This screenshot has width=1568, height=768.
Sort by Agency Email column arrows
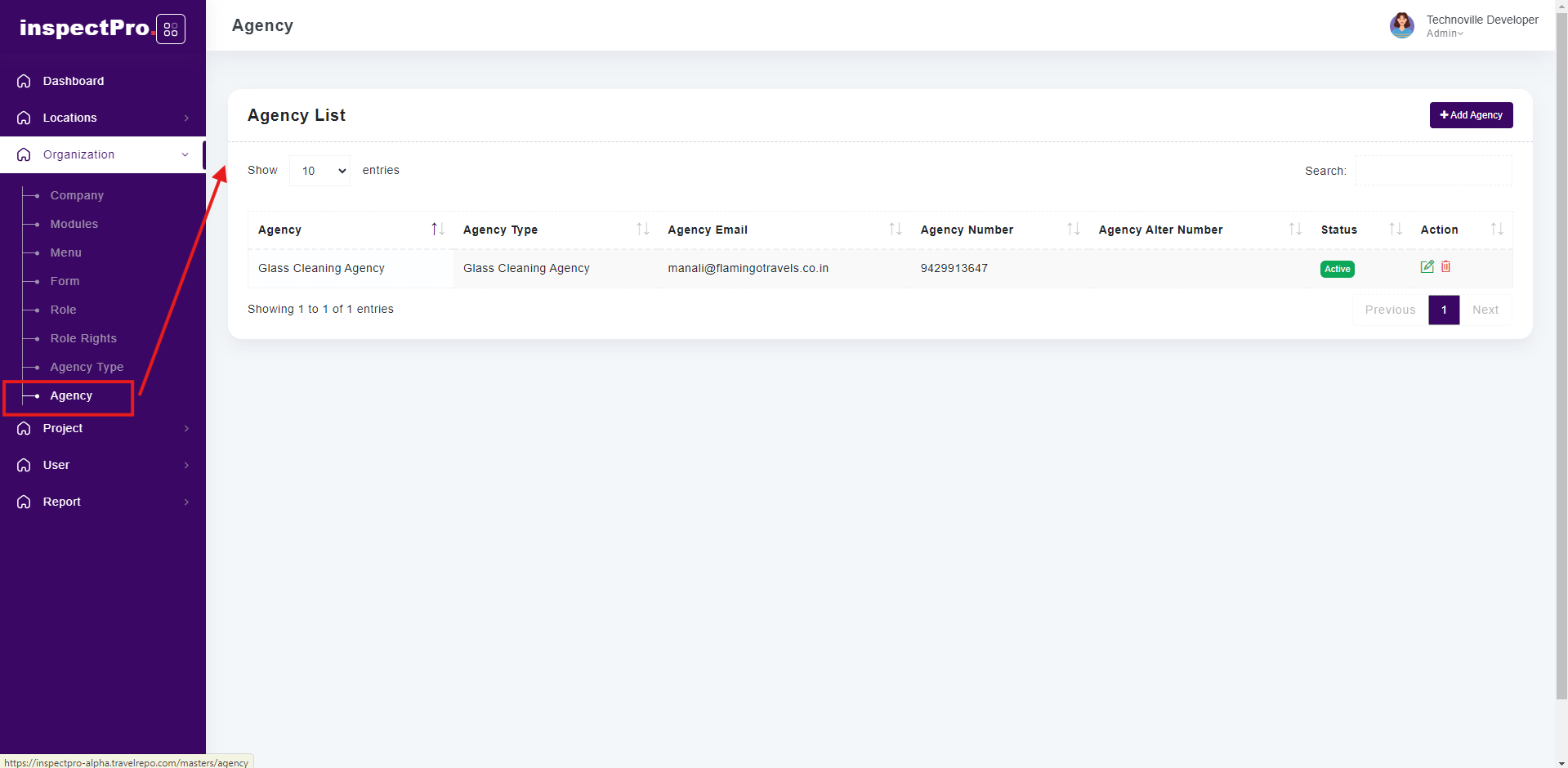(x=895, y=230)
